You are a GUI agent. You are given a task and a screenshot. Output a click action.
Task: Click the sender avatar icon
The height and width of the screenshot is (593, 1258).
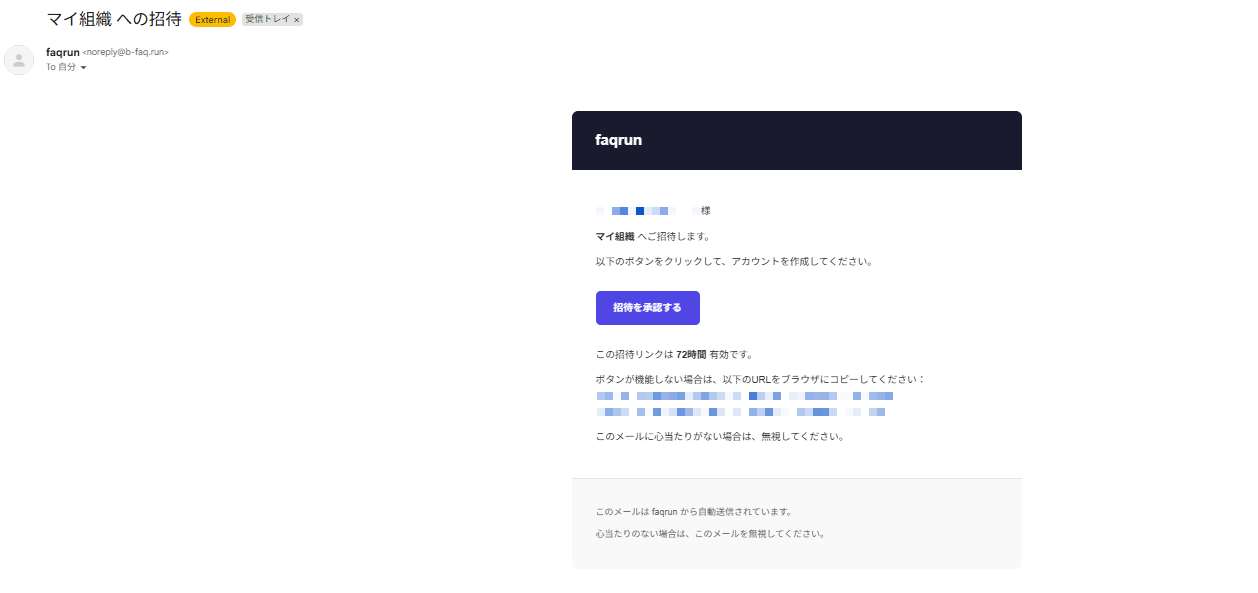19,60
